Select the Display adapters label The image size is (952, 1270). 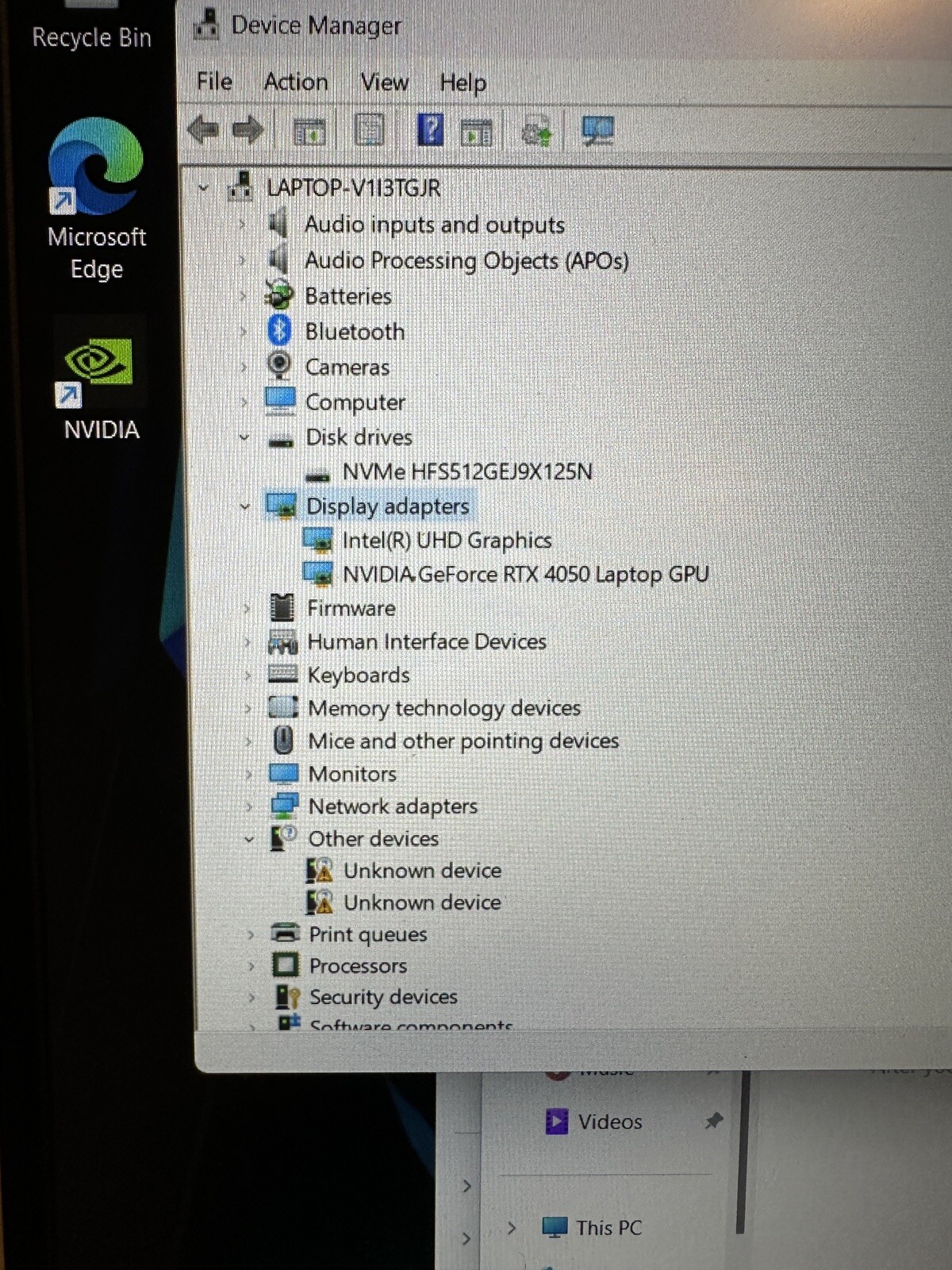click(x=388, y=506)
